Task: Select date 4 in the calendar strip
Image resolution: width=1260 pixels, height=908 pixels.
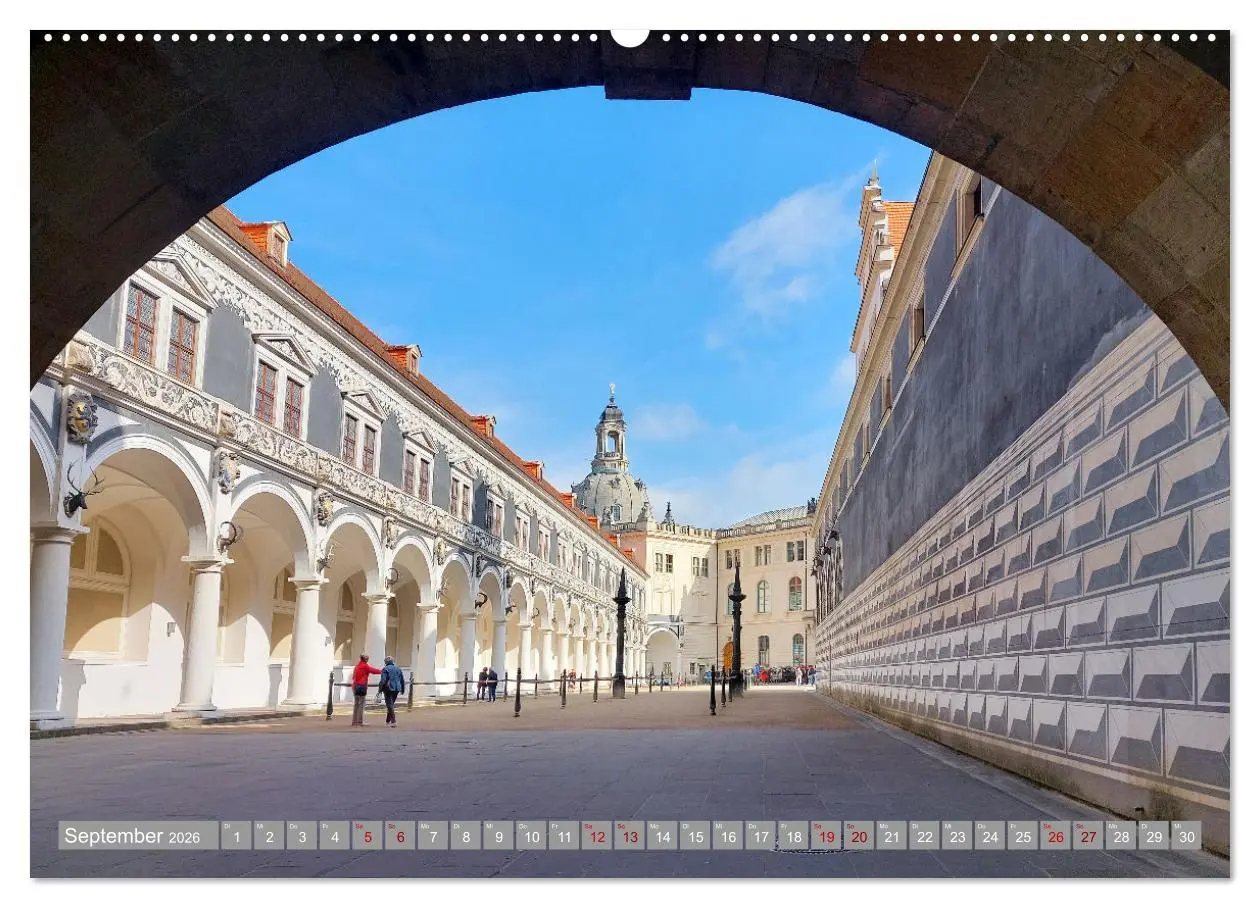Action: [334, 836]
